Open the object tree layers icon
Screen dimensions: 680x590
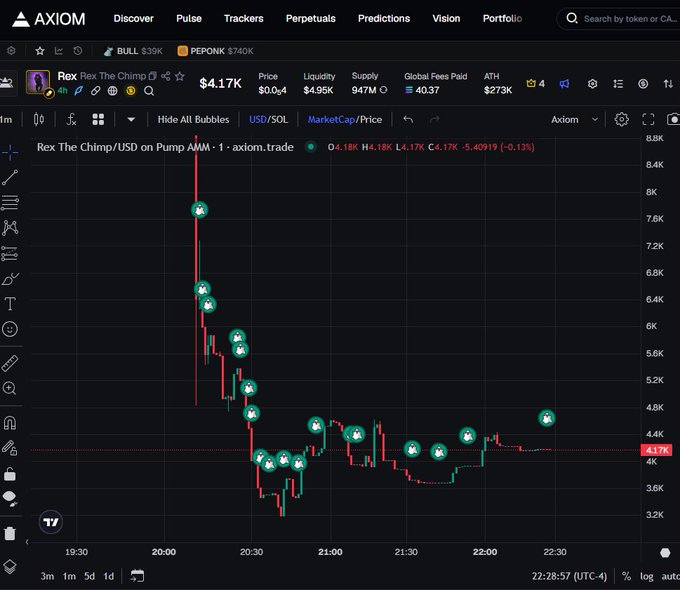pyautogui.click(x=10, y=566)
